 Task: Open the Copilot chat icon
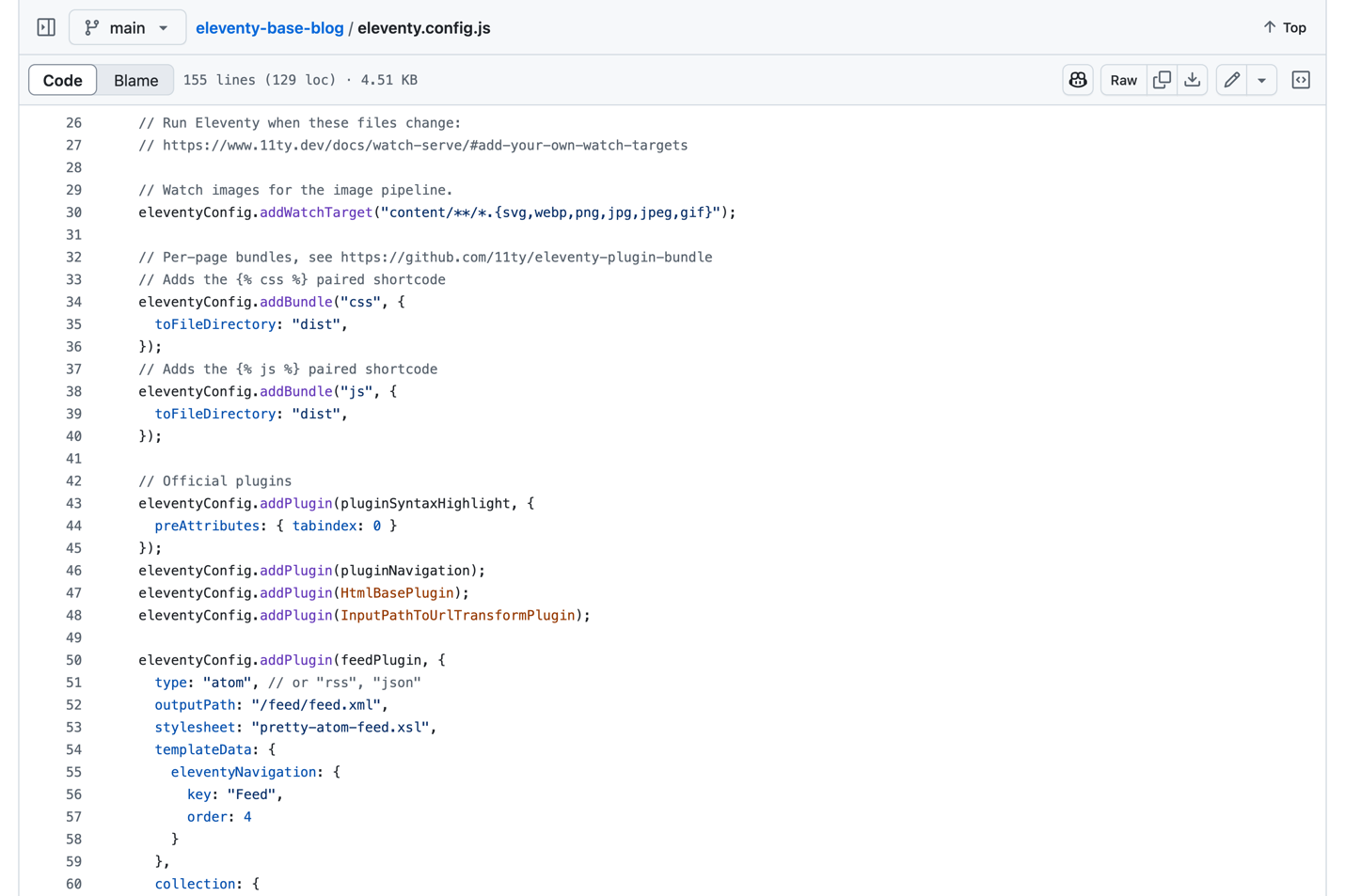1078,80
